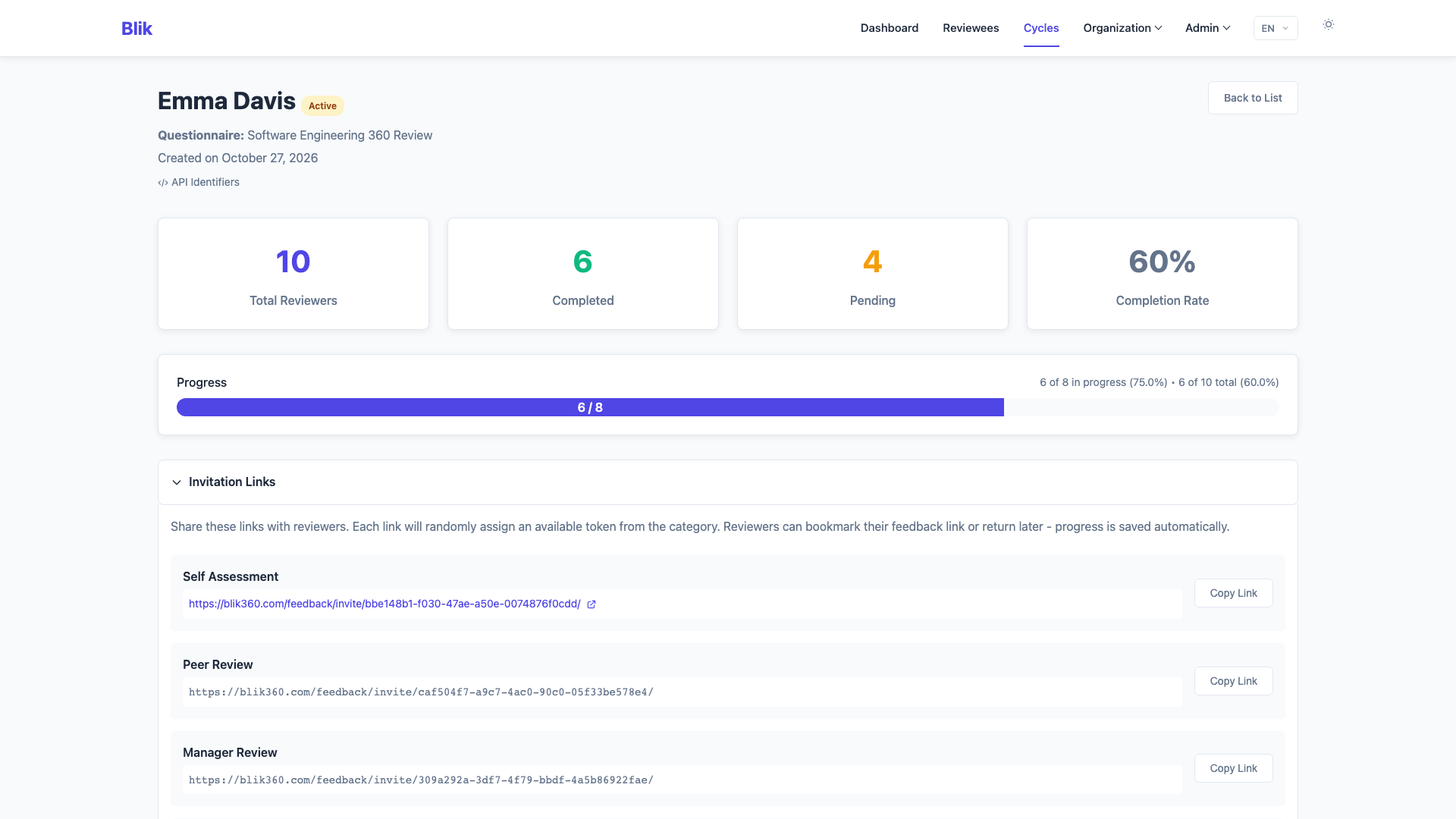
Task: Click the Pending count card
Action: pyautogui.click(x=873, y=274)
